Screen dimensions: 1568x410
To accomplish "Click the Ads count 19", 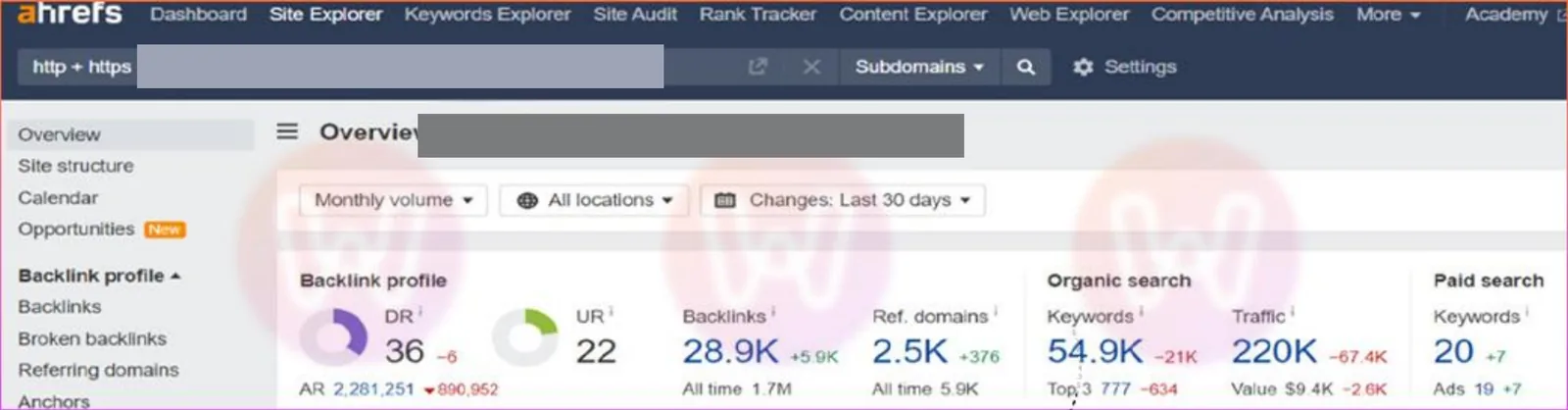I will (x=1484, y=389).
